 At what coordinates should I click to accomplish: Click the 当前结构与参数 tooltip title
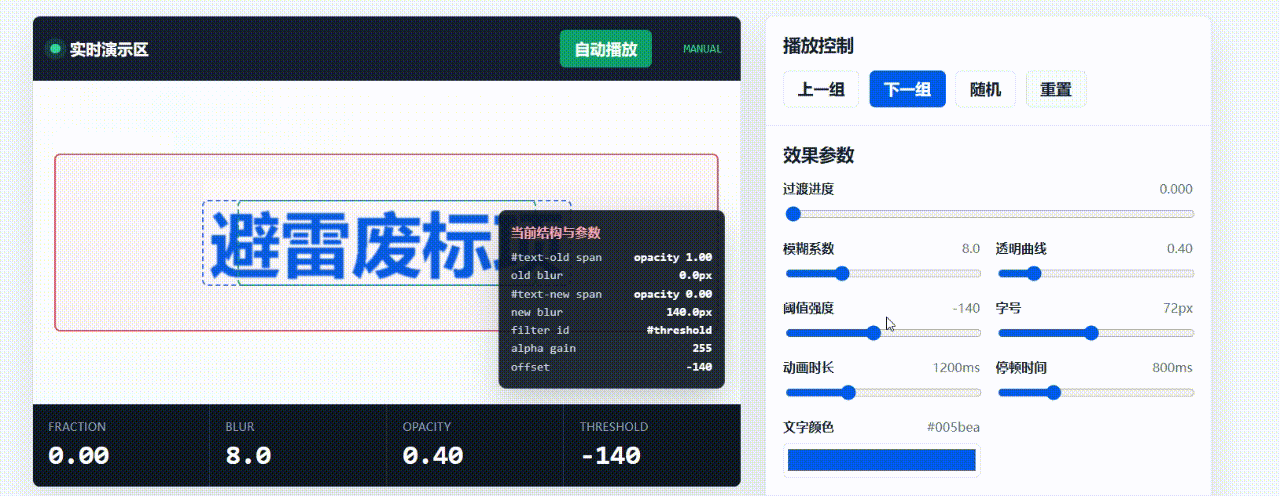555,233
